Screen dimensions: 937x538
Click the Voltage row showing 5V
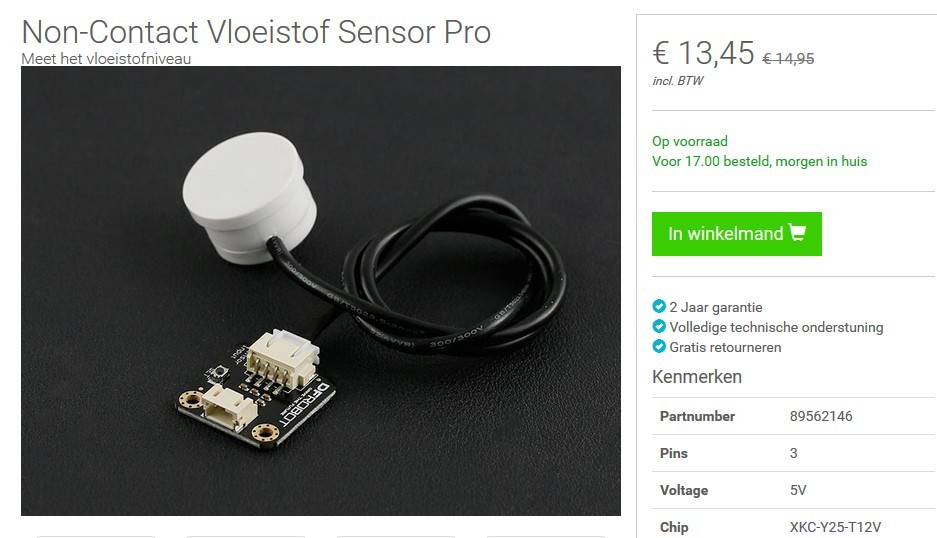pos(793,490)
